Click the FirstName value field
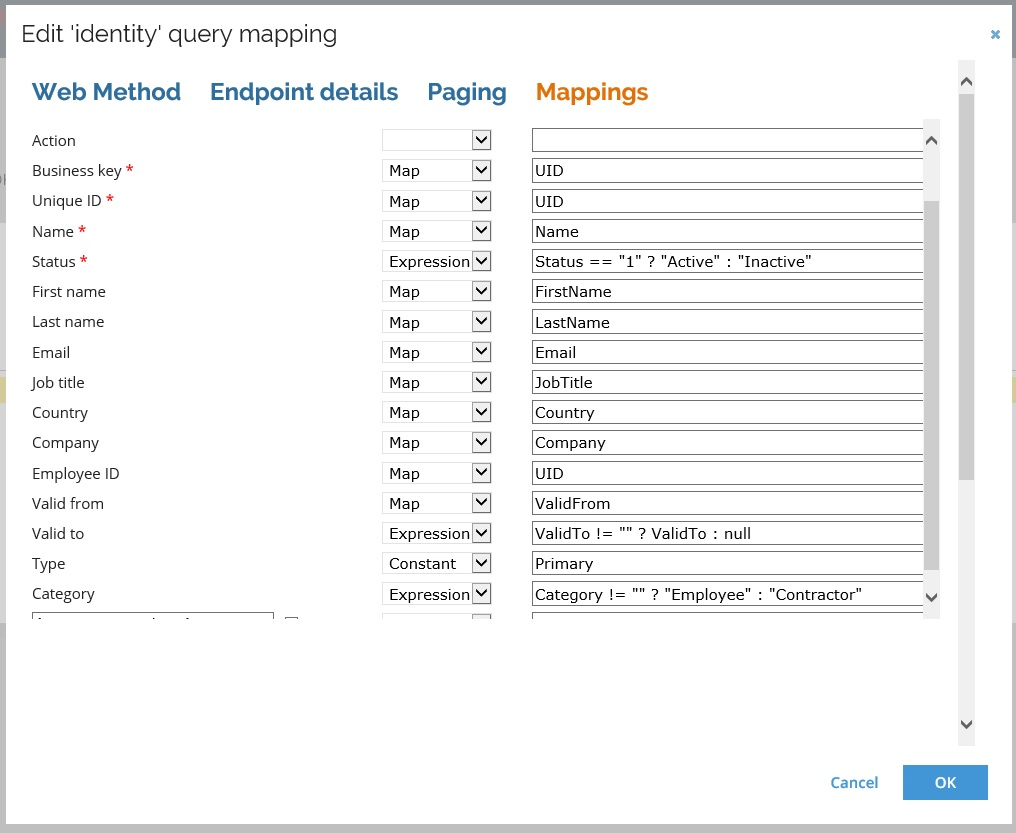The width and height of the screenshot is (1016, 833). 727,291
